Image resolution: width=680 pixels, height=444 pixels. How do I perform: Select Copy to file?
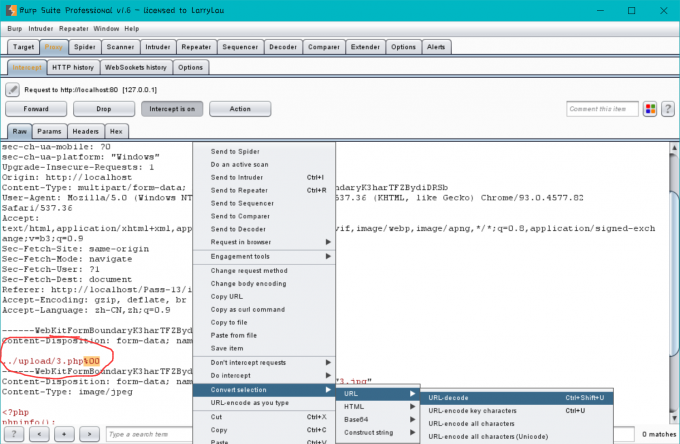(x=264, y=323)
